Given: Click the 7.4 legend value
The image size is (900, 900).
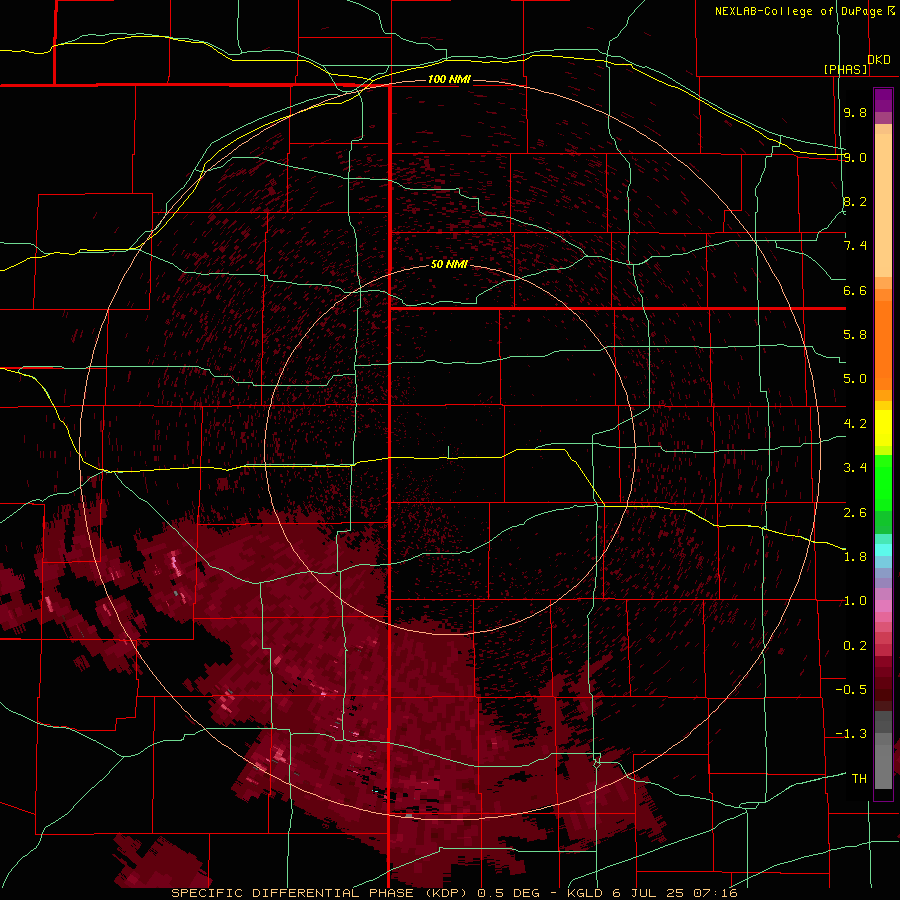Looking at the screenshot, I should (x=855, y=246).
